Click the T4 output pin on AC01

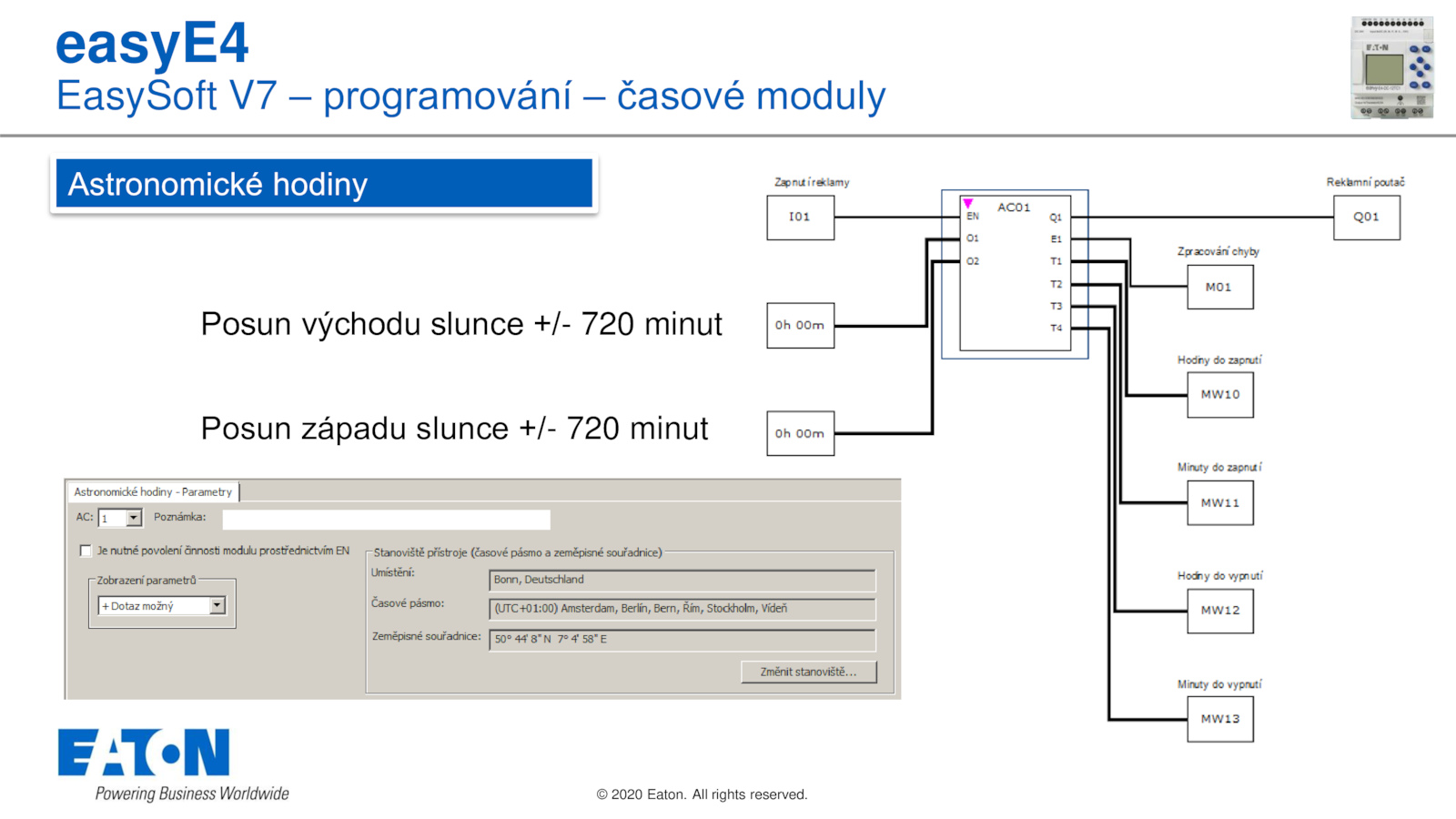1057,328
